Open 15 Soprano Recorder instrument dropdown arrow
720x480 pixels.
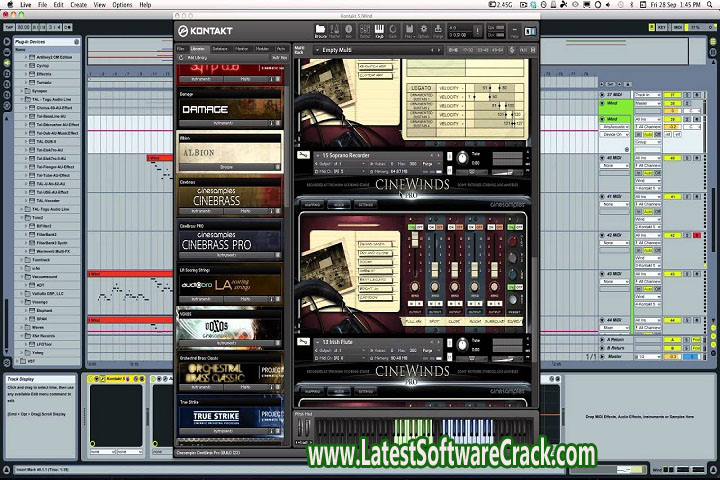coord(317,155)
